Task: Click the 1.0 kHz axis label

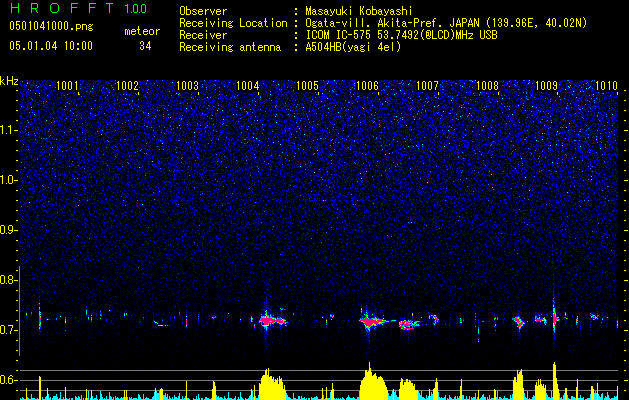Action: (x=8, y=180)
